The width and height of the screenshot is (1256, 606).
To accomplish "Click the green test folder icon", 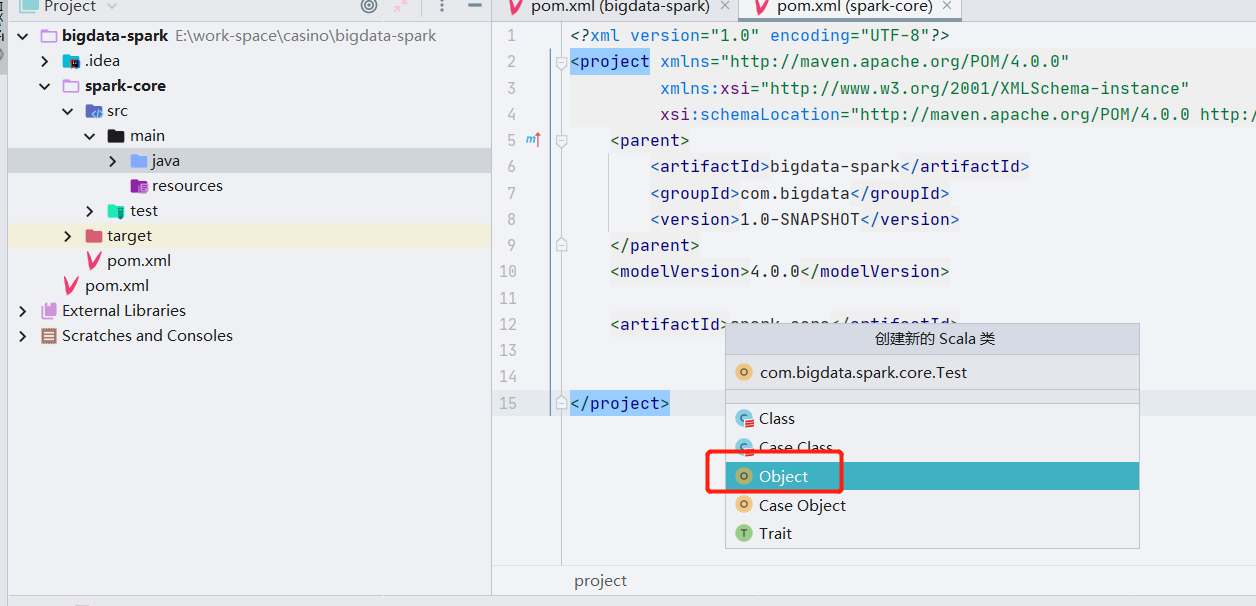I will tap(116, 211).
